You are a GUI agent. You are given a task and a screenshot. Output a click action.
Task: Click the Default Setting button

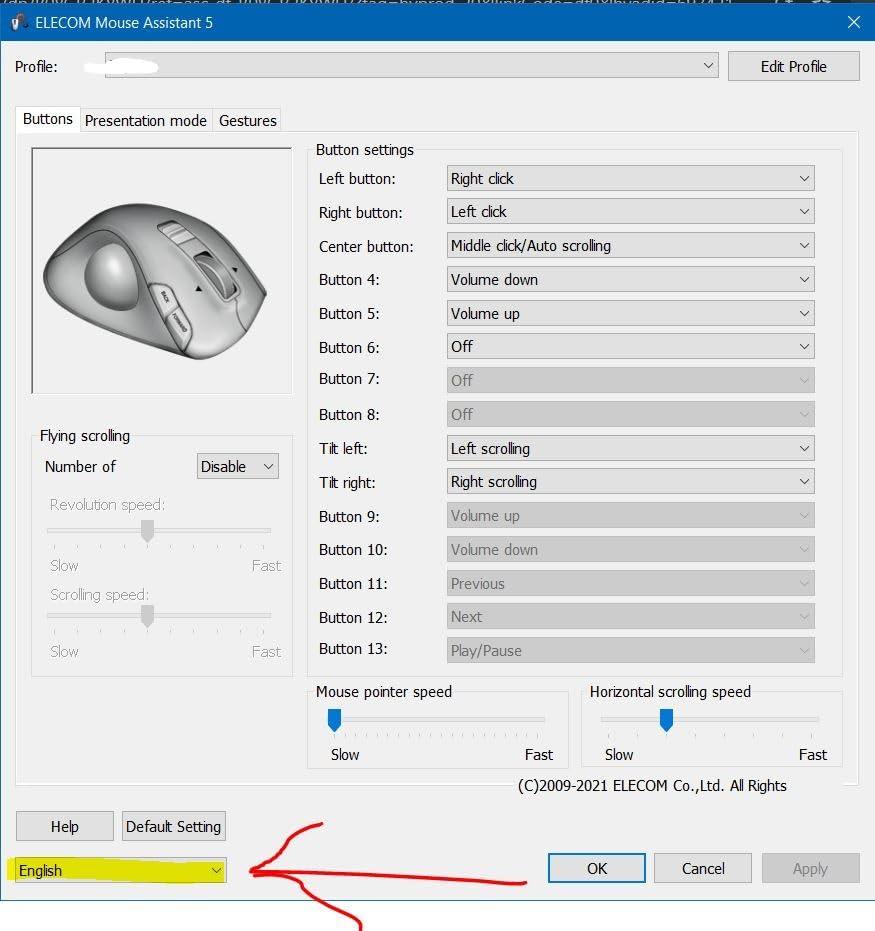tap(174, 827)
